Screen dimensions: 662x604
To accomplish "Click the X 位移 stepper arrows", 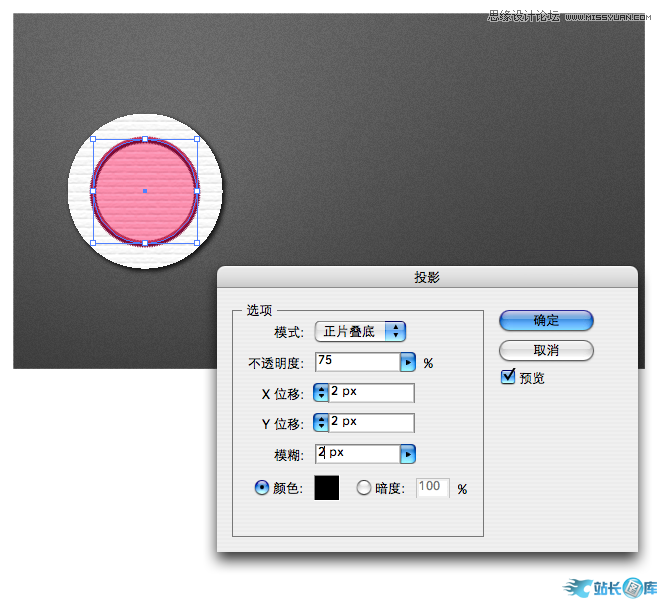I will click(321, 393).
